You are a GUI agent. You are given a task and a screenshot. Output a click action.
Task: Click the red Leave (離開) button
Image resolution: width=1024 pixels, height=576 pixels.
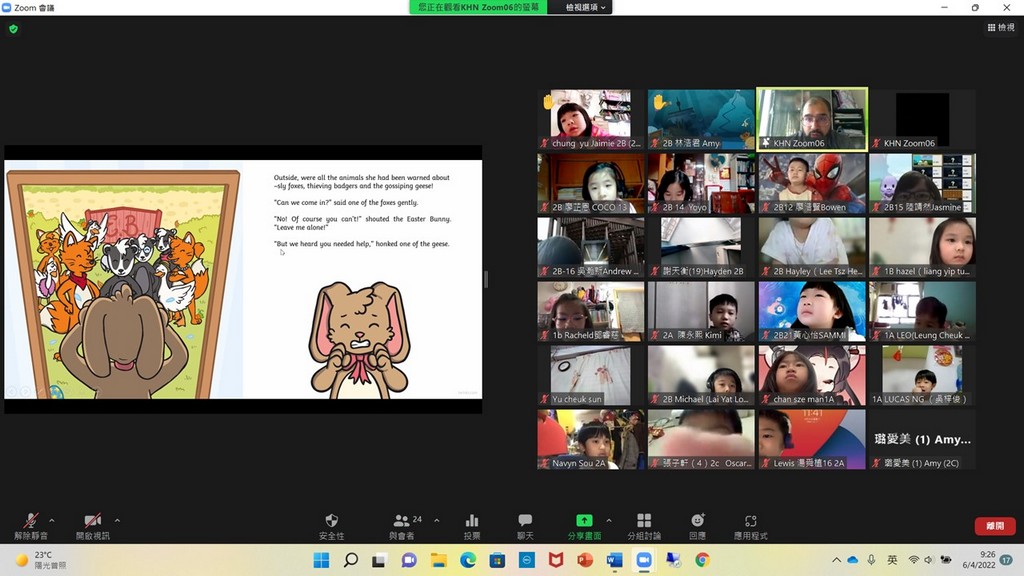995,526
